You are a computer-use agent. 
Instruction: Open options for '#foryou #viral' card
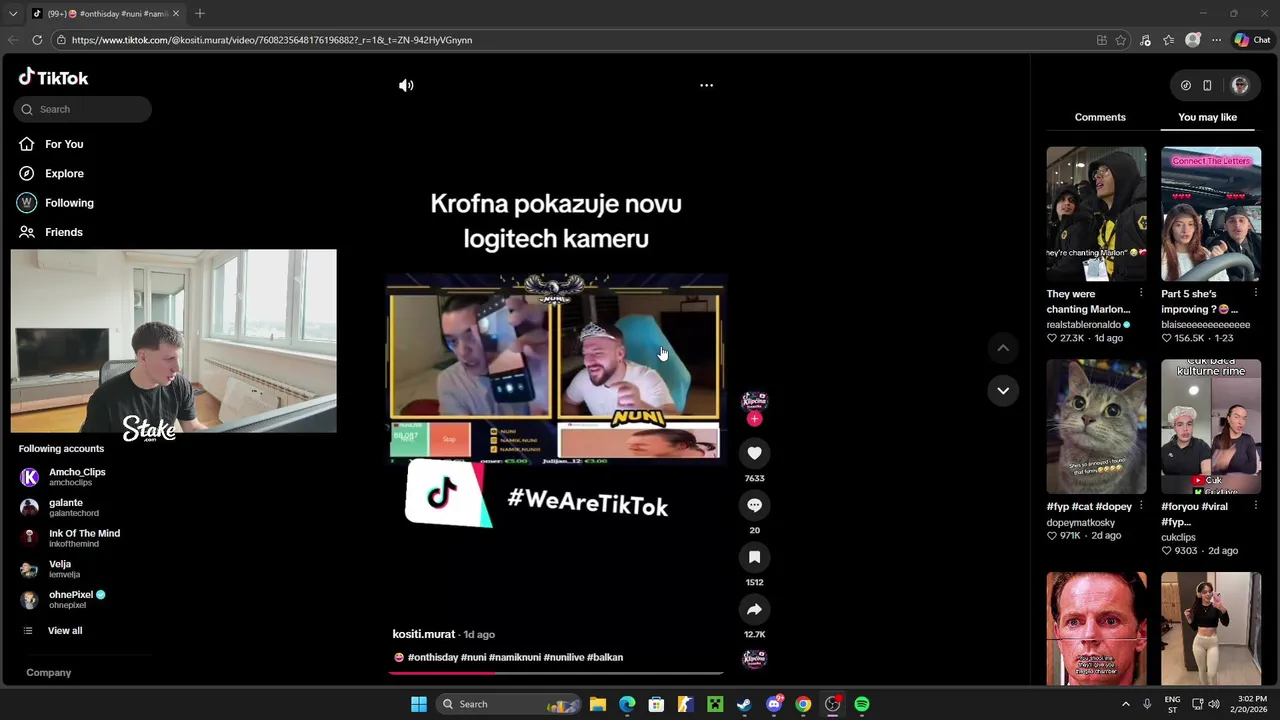point(1255,506)
